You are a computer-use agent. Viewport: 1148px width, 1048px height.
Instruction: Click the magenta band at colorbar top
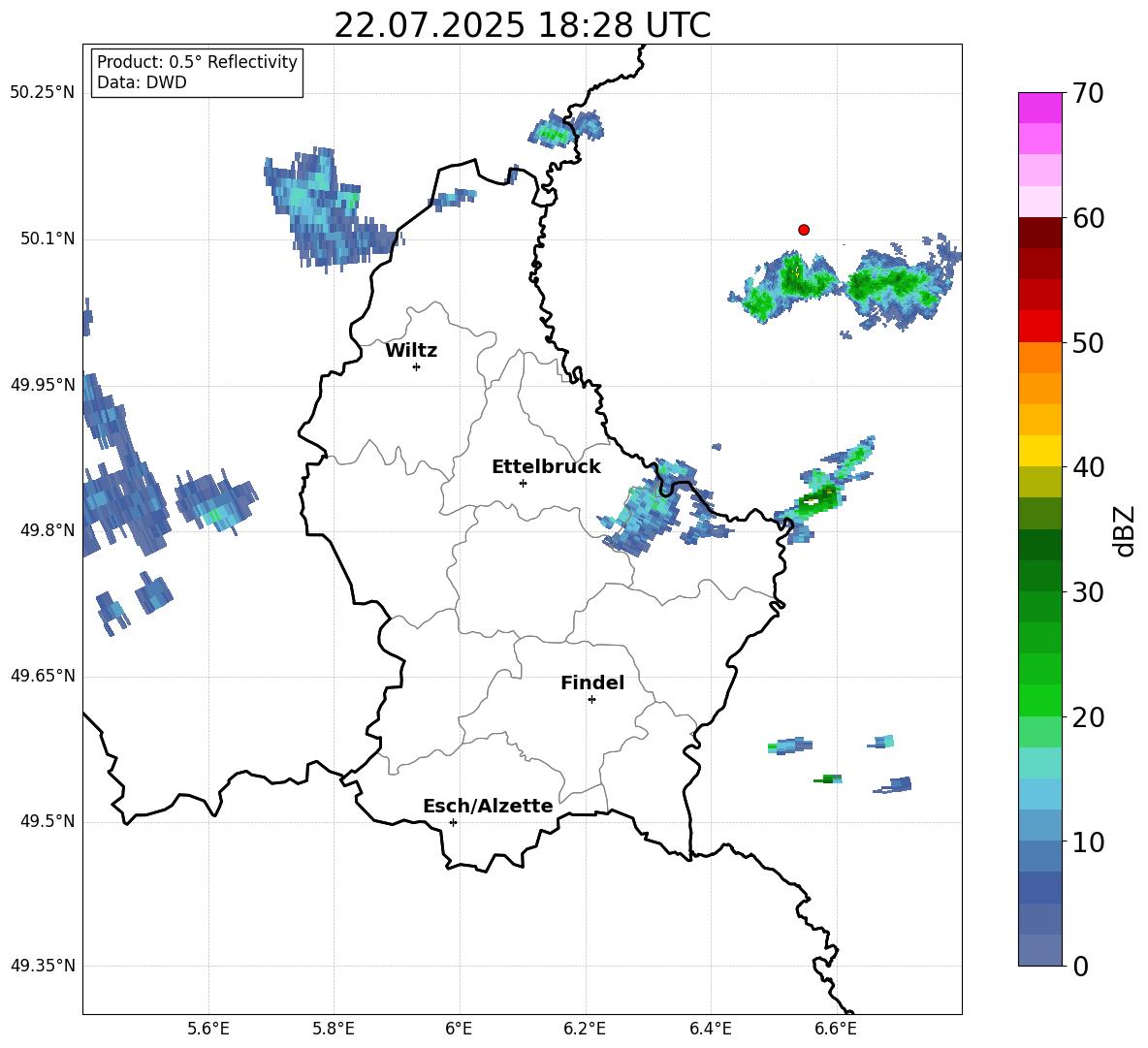tap(1039, 108)
